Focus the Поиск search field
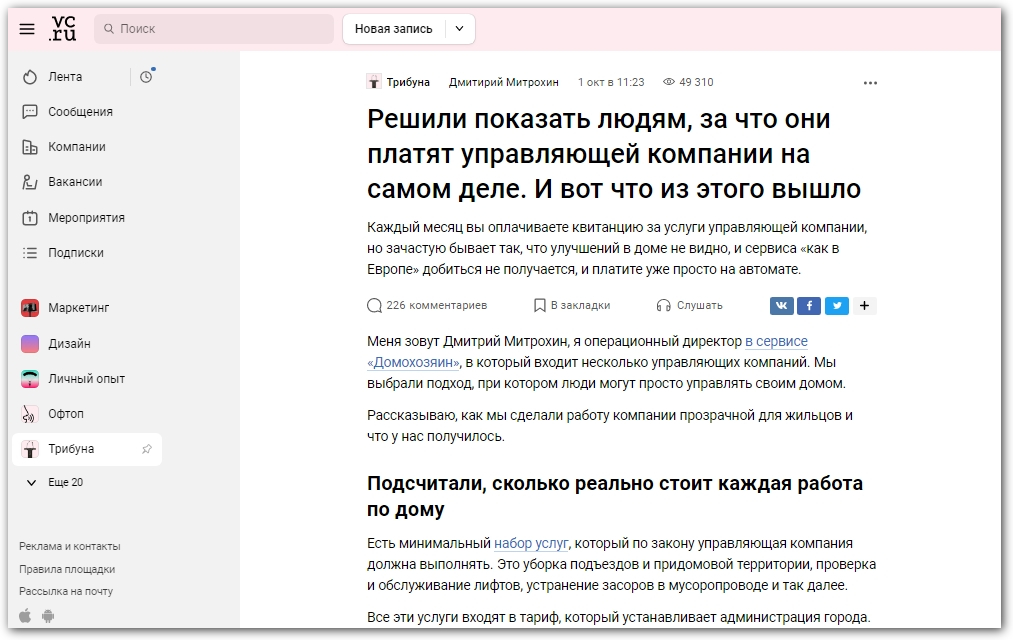The image size is (1013, 640). [214, 29]
